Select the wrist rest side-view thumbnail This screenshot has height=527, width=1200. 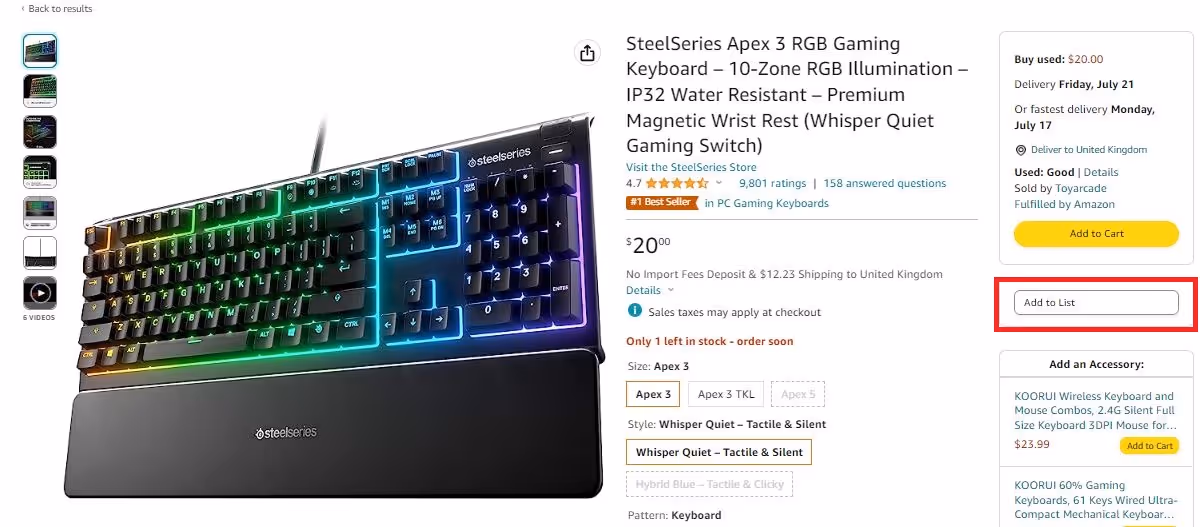point(40,253)
